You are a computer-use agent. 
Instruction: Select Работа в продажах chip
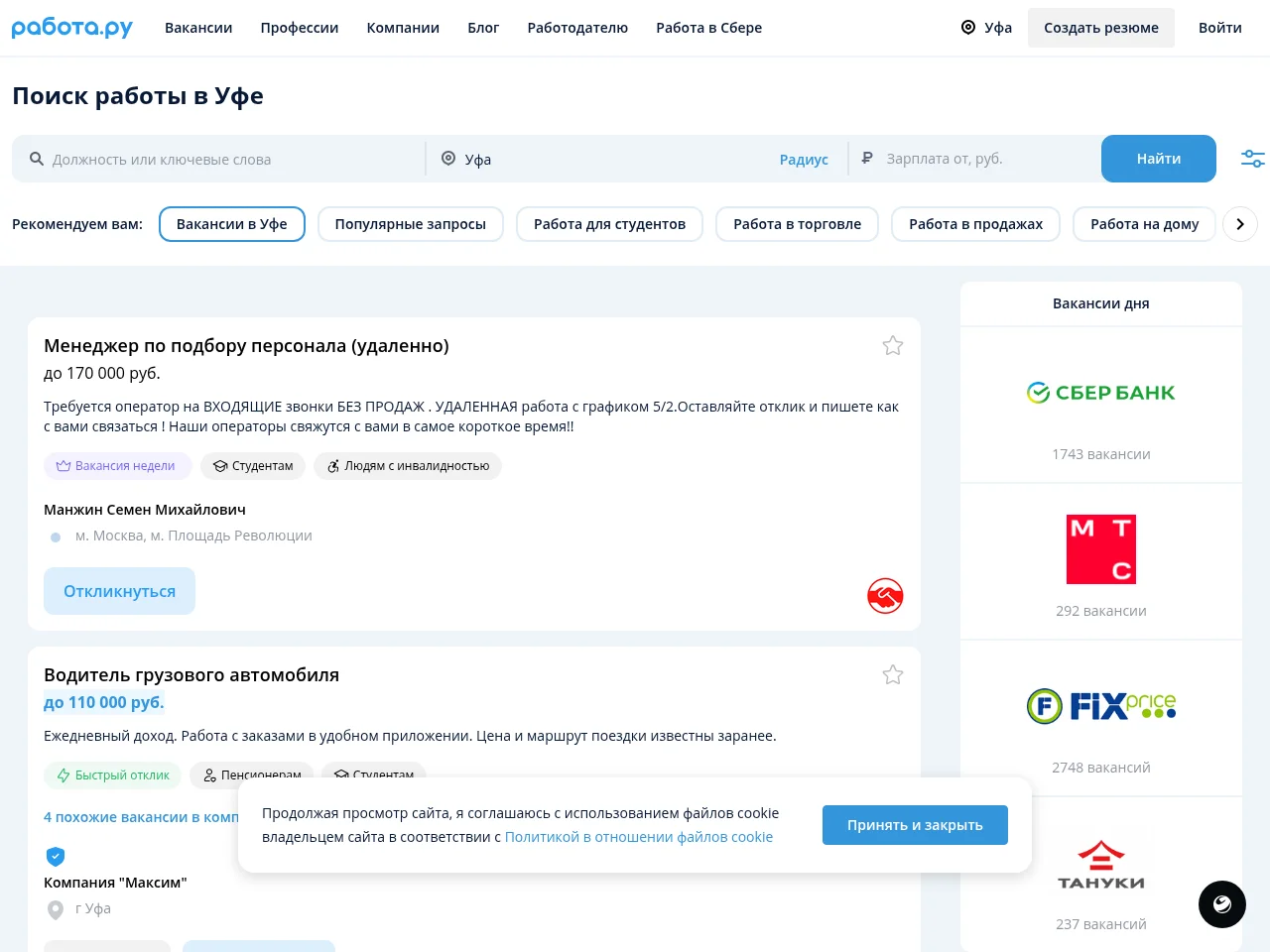click(976, 224)
